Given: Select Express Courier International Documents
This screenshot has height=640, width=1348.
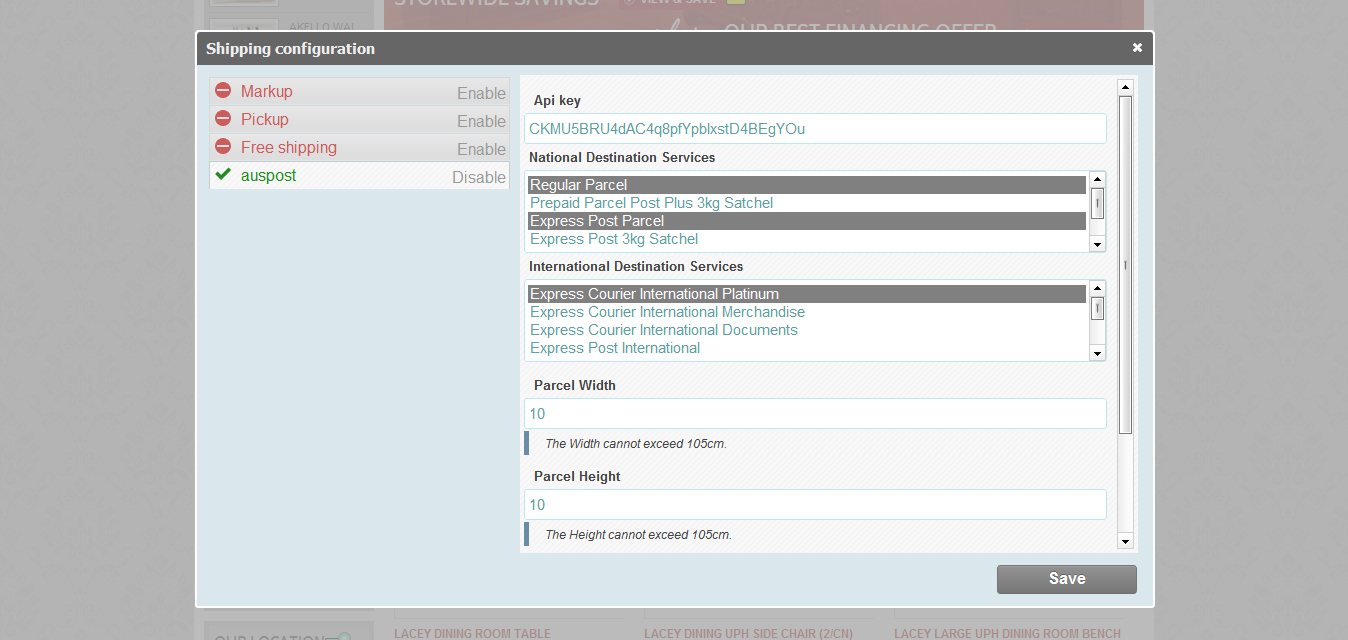Looking at the screenshot, I should tap(807, 330).
